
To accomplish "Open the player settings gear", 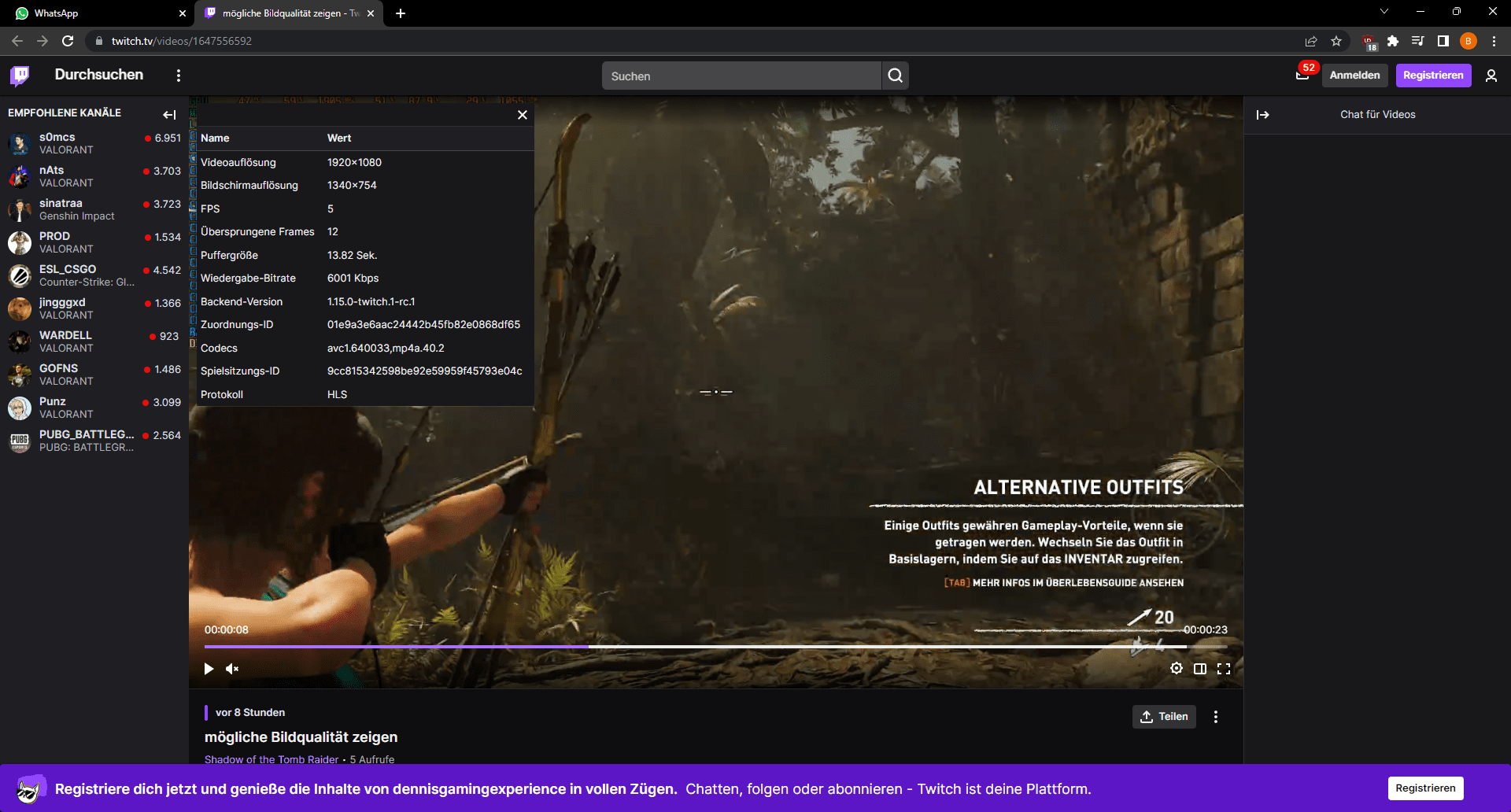I will [1177, 668].
